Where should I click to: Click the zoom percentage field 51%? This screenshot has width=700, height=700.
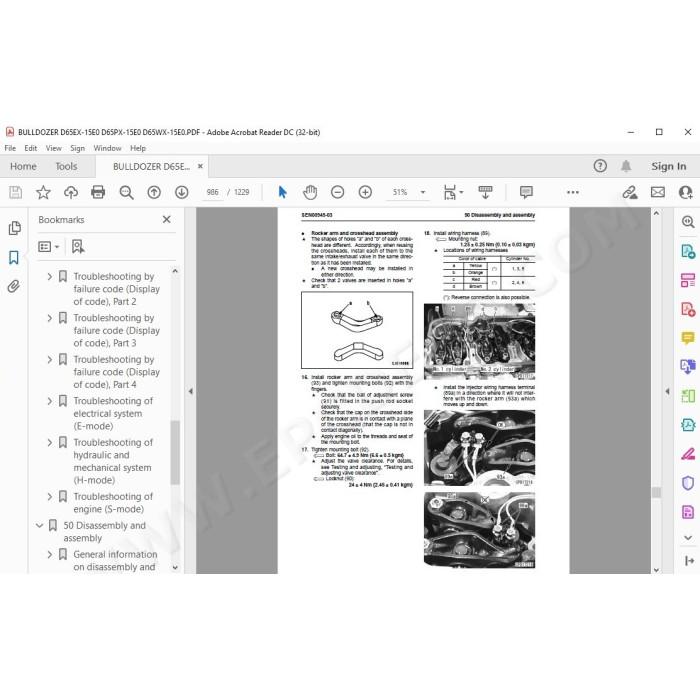[x=400, y=192]
